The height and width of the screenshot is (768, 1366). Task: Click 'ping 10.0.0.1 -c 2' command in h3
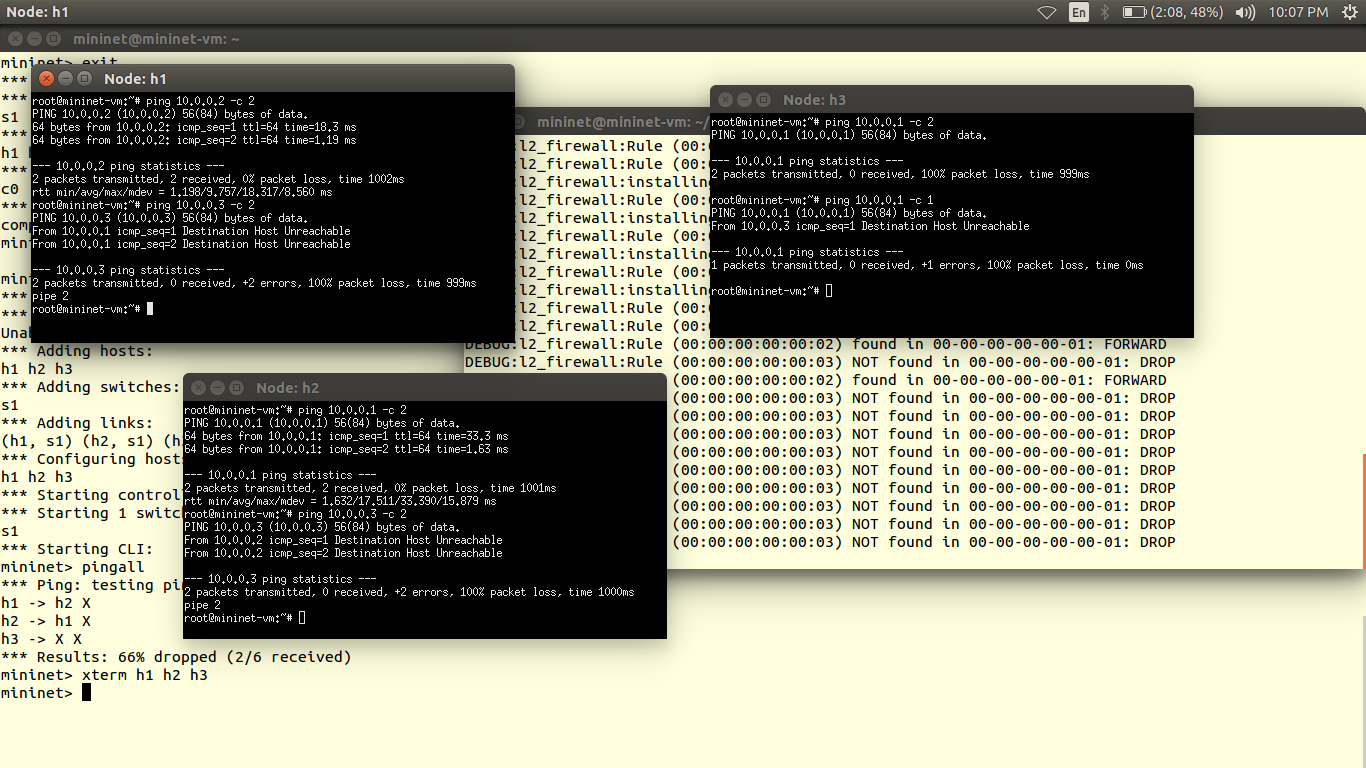879,122
